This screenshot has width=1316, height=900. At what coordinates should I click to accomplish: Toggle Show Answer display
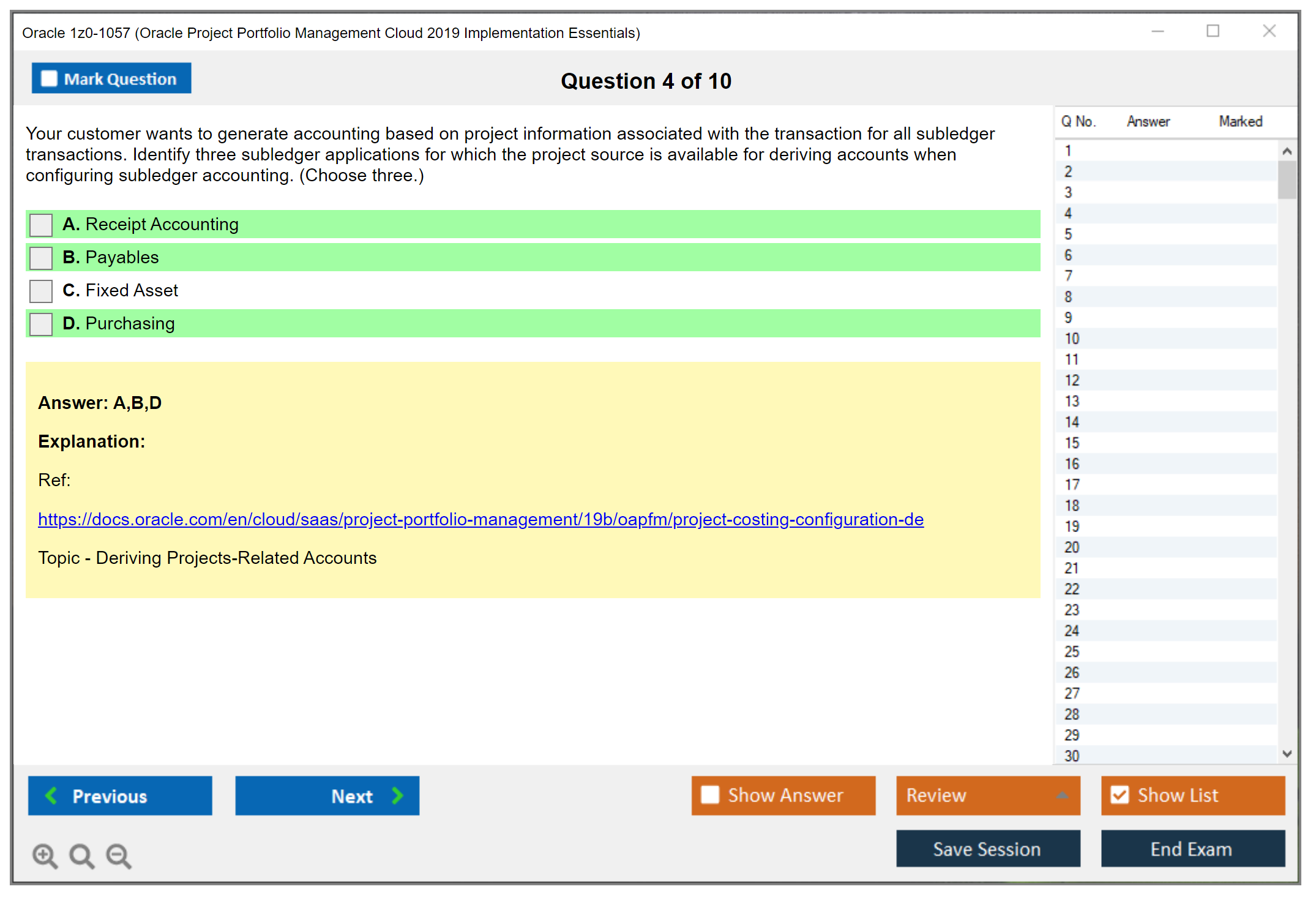click(710, 795)
